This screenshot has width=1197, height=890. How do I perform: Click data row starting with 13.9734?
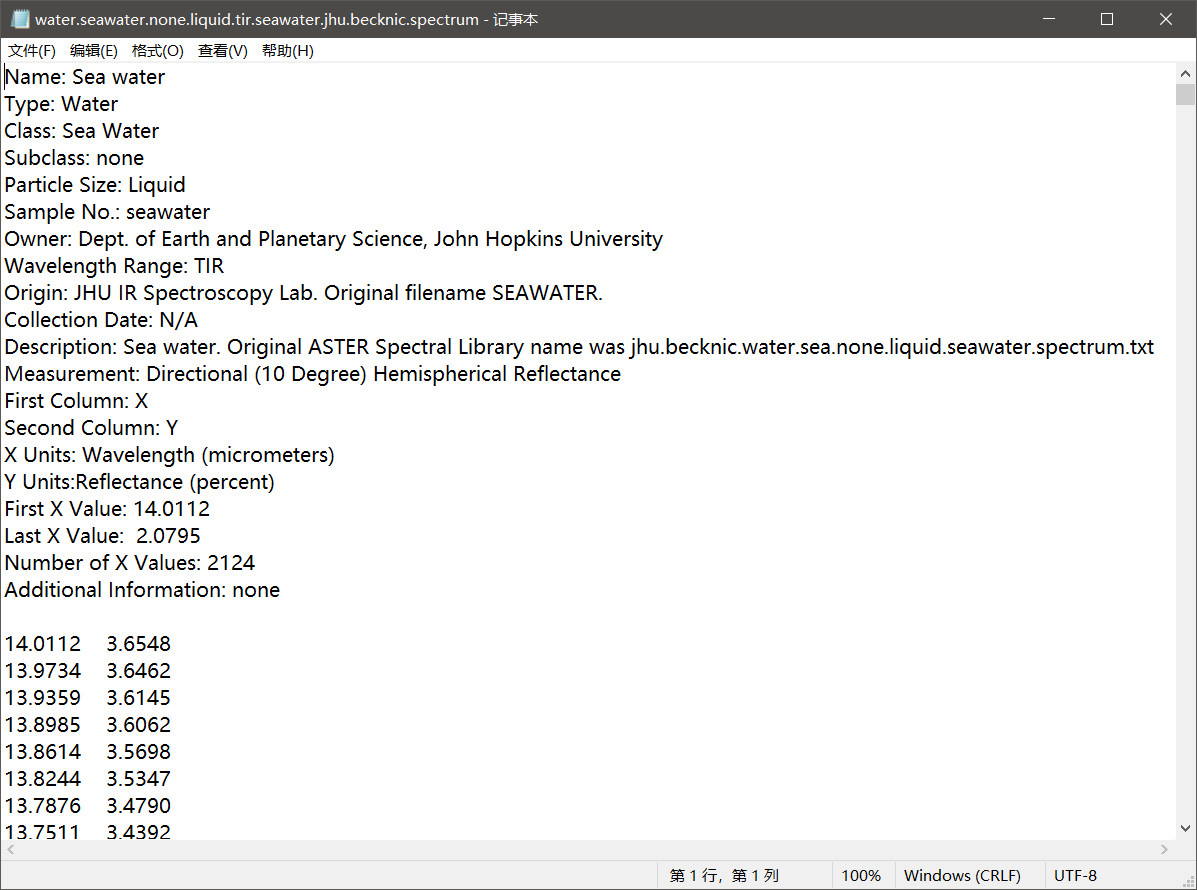pyautogui.click(x=88, y=671)
